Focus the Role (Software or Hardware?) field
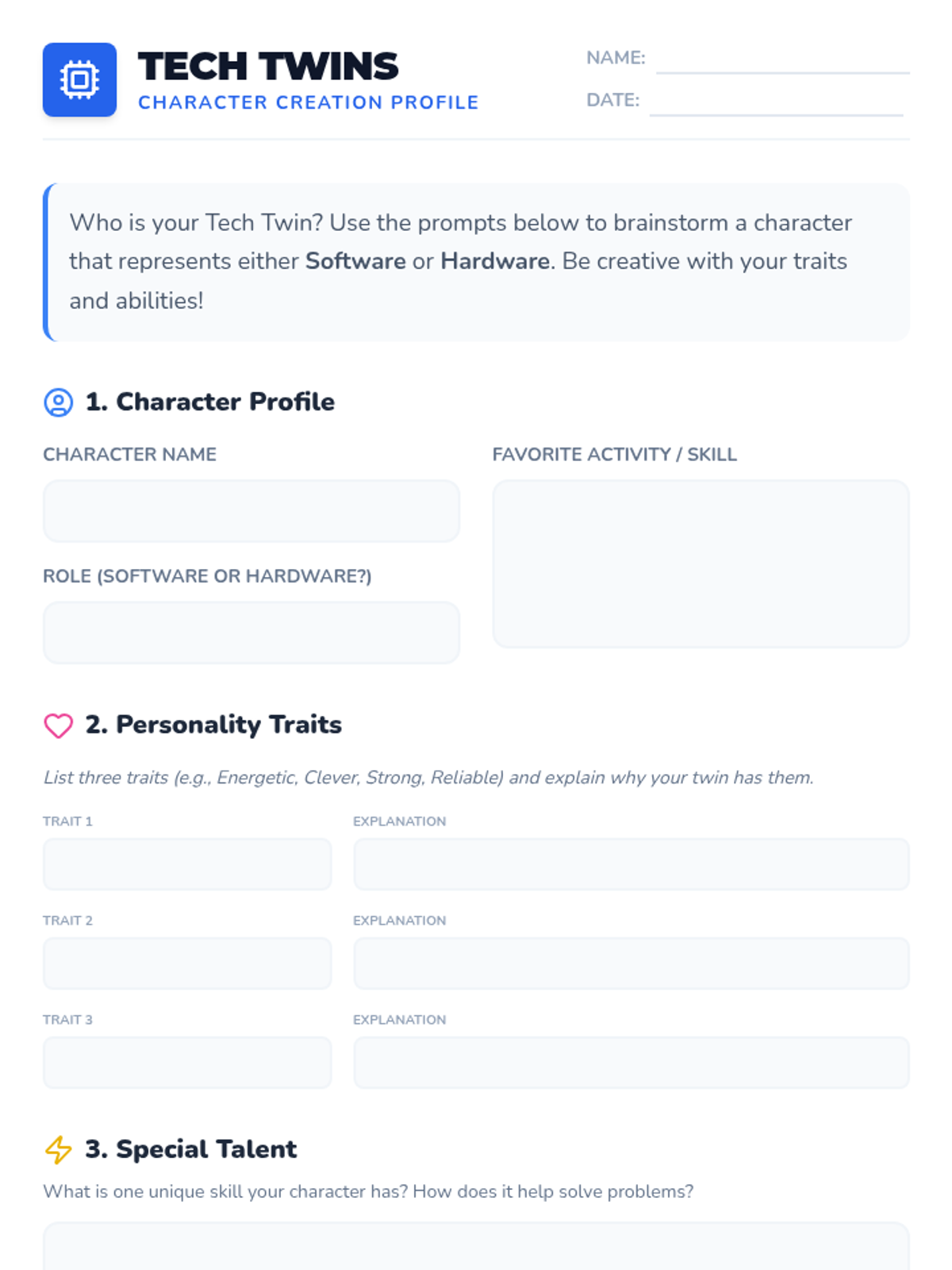 (251, 633)
